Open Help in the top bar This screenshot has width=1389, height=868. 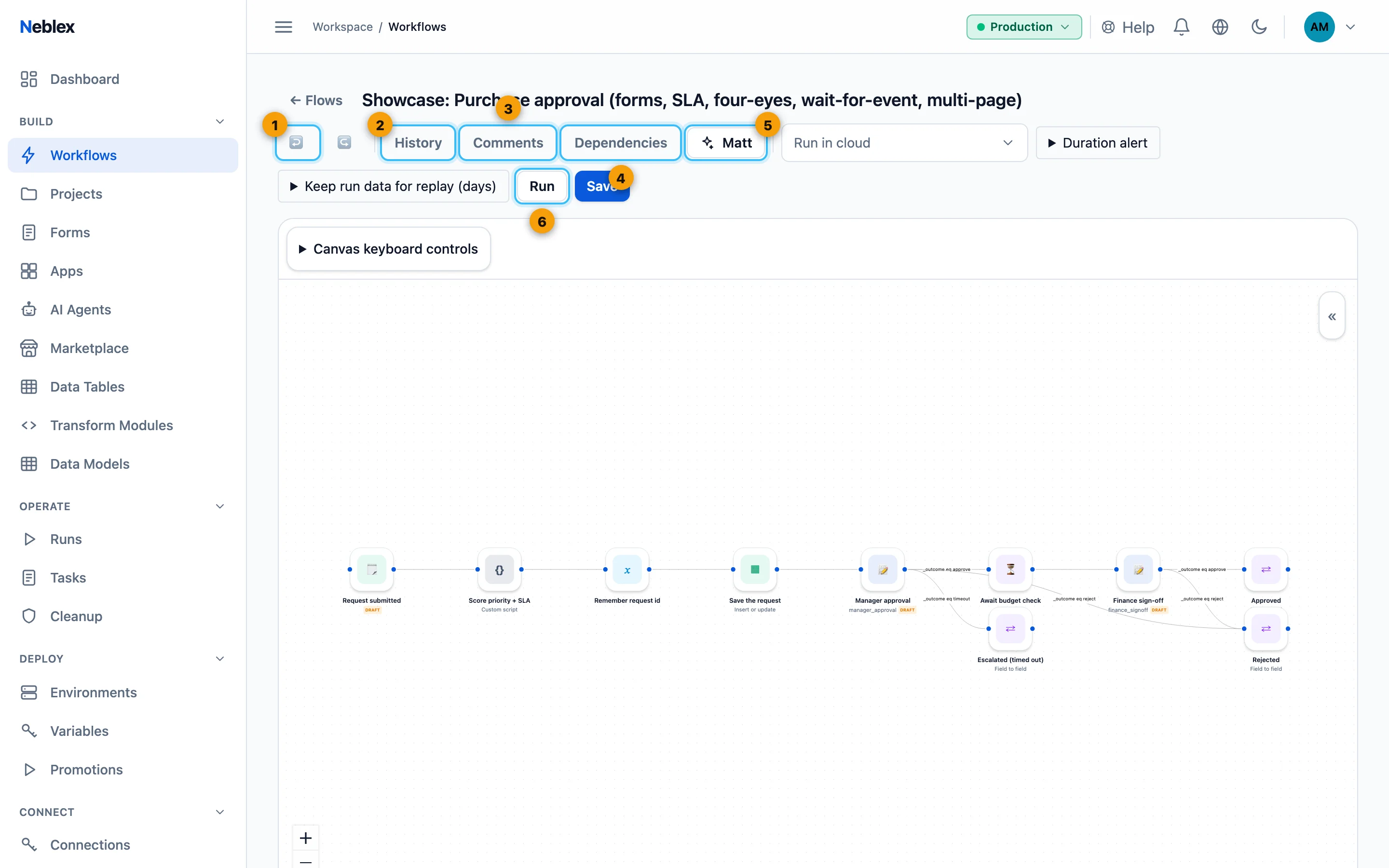1128,27
